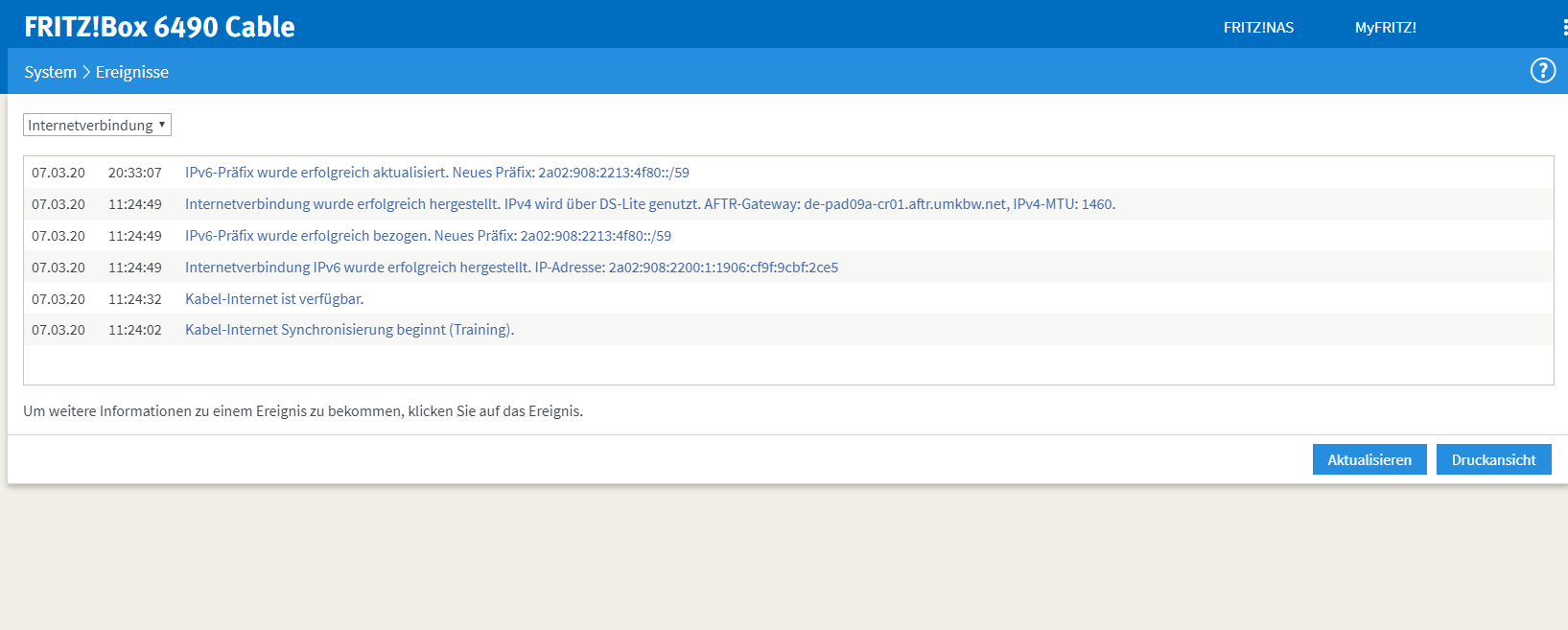Click the date of the 11:24:02 entry
The height and width of the screenshot is (630, 1568).
coord(58,330)
